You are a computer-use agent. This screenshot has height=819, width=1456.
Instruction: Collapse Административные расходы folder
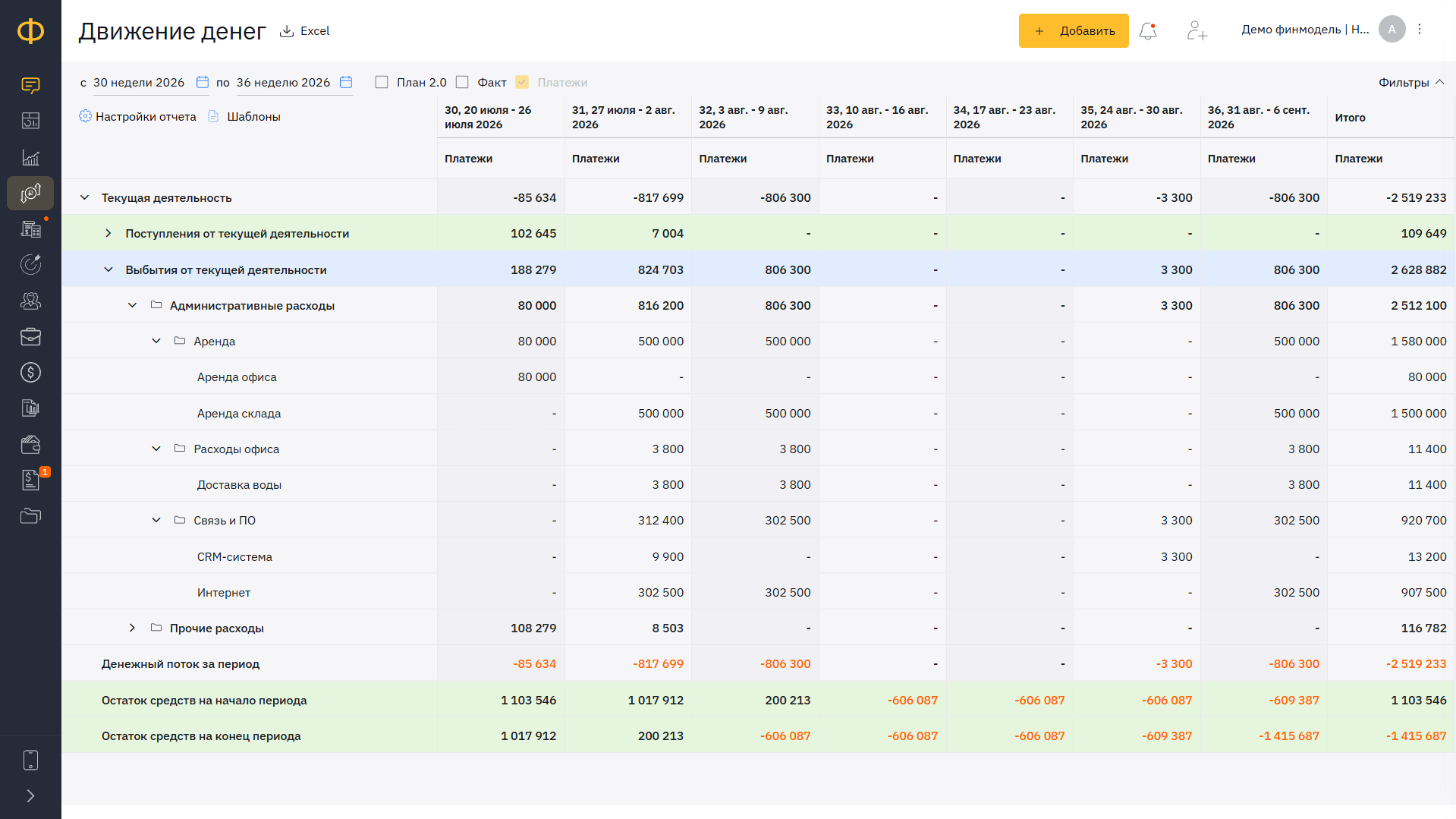click(132, 305)
